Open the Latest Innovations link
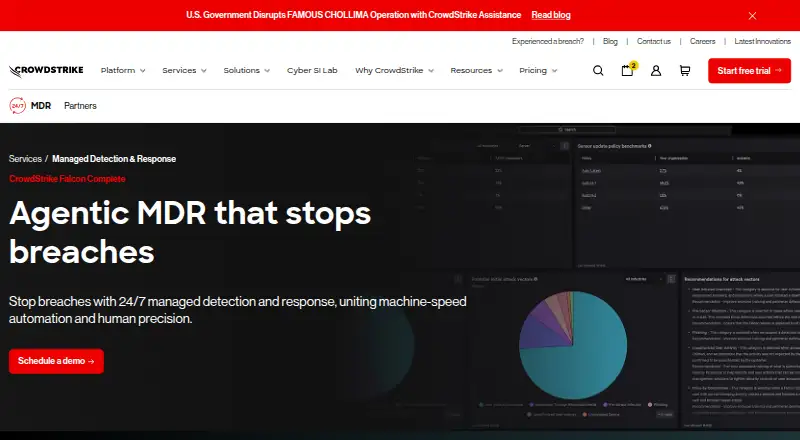 762,41
